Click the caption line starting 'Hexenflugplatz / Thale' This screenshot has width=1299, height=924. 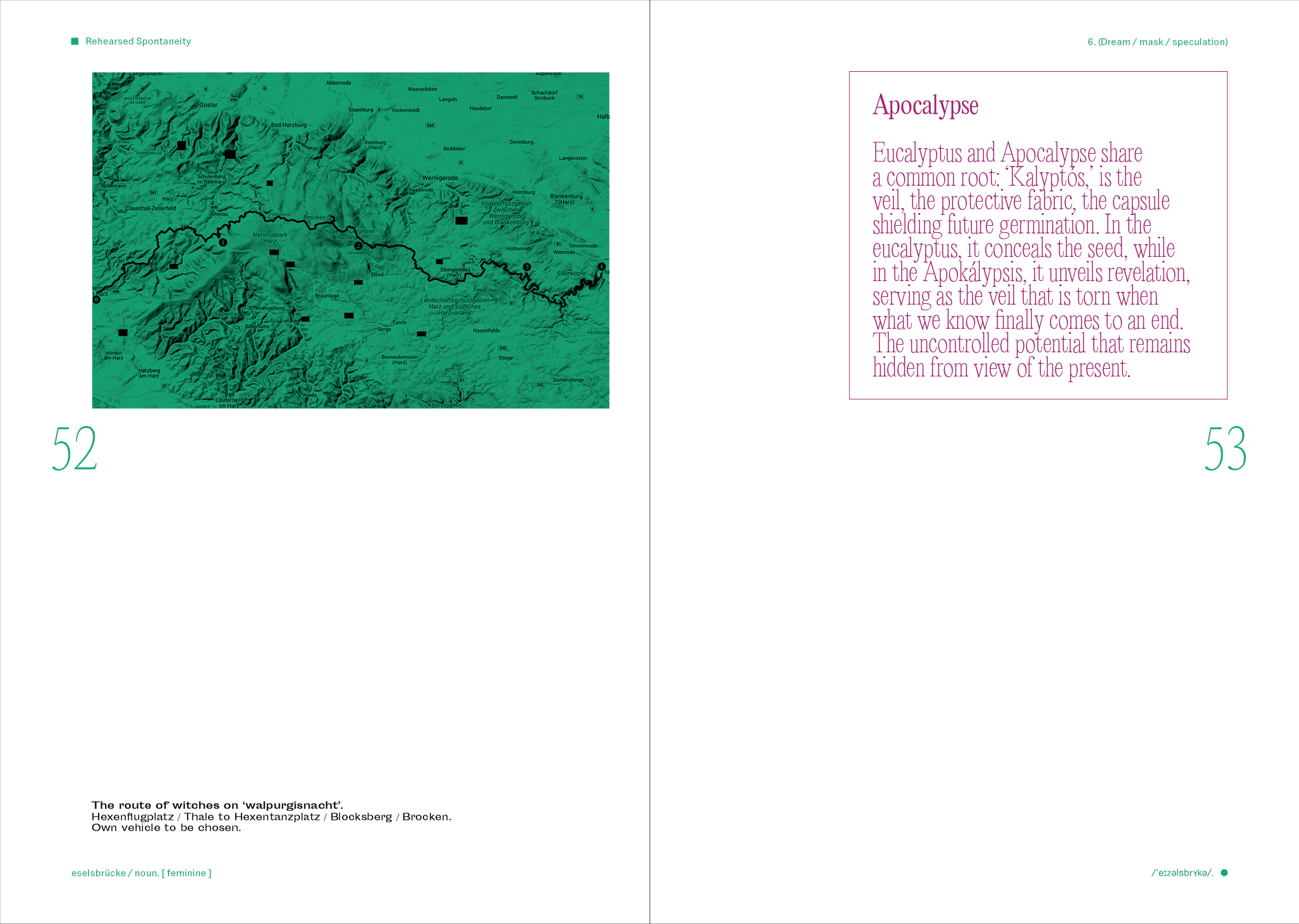[271, 817]
